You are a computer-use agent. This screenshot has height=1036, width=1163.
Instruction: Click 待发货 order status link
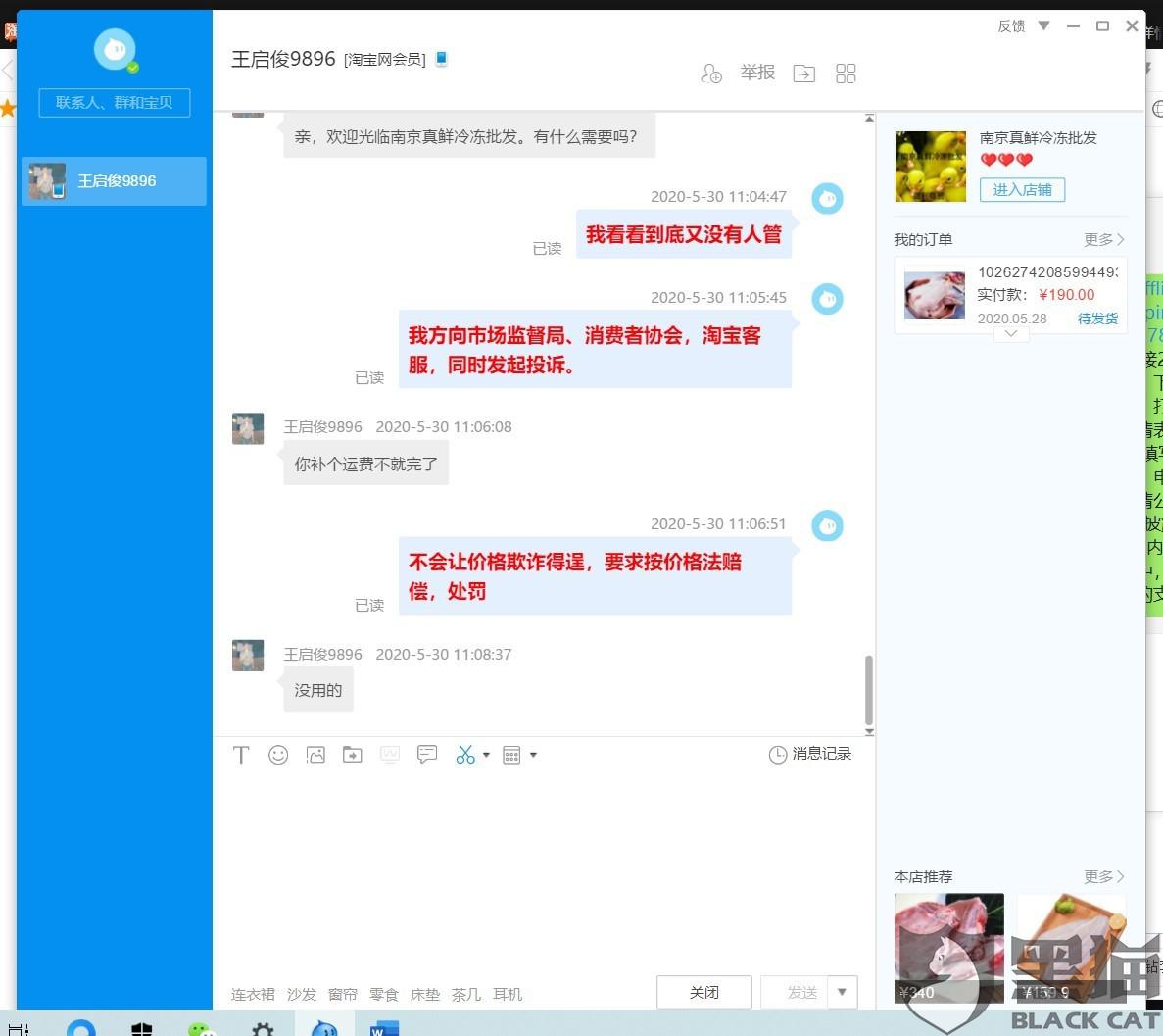click(x=1097, y=319)
